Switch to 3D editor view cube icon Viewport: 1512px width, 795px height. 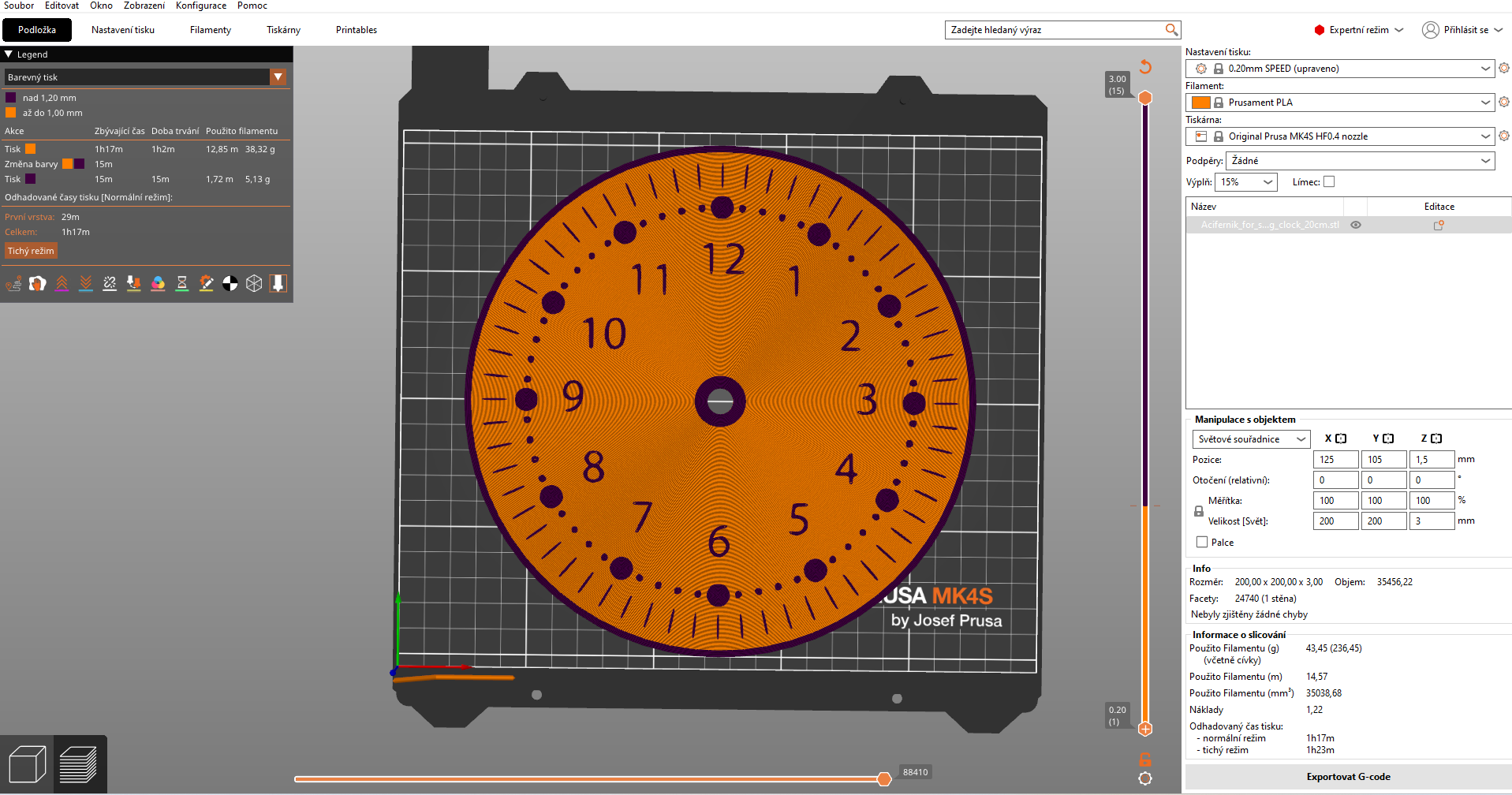point(27,765)
